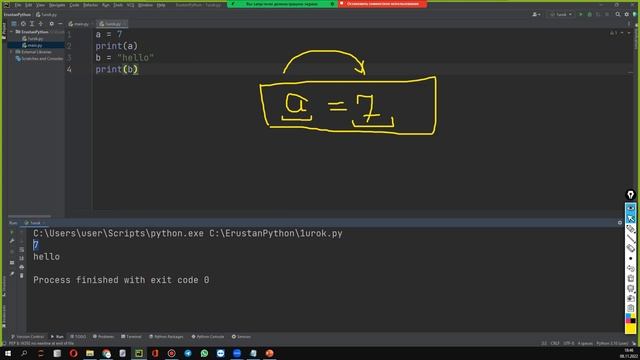Click ErustanPython breadcrumb in navigation bar
The width and height of the screenshot is (640, 360).
(x=17, y=15)
